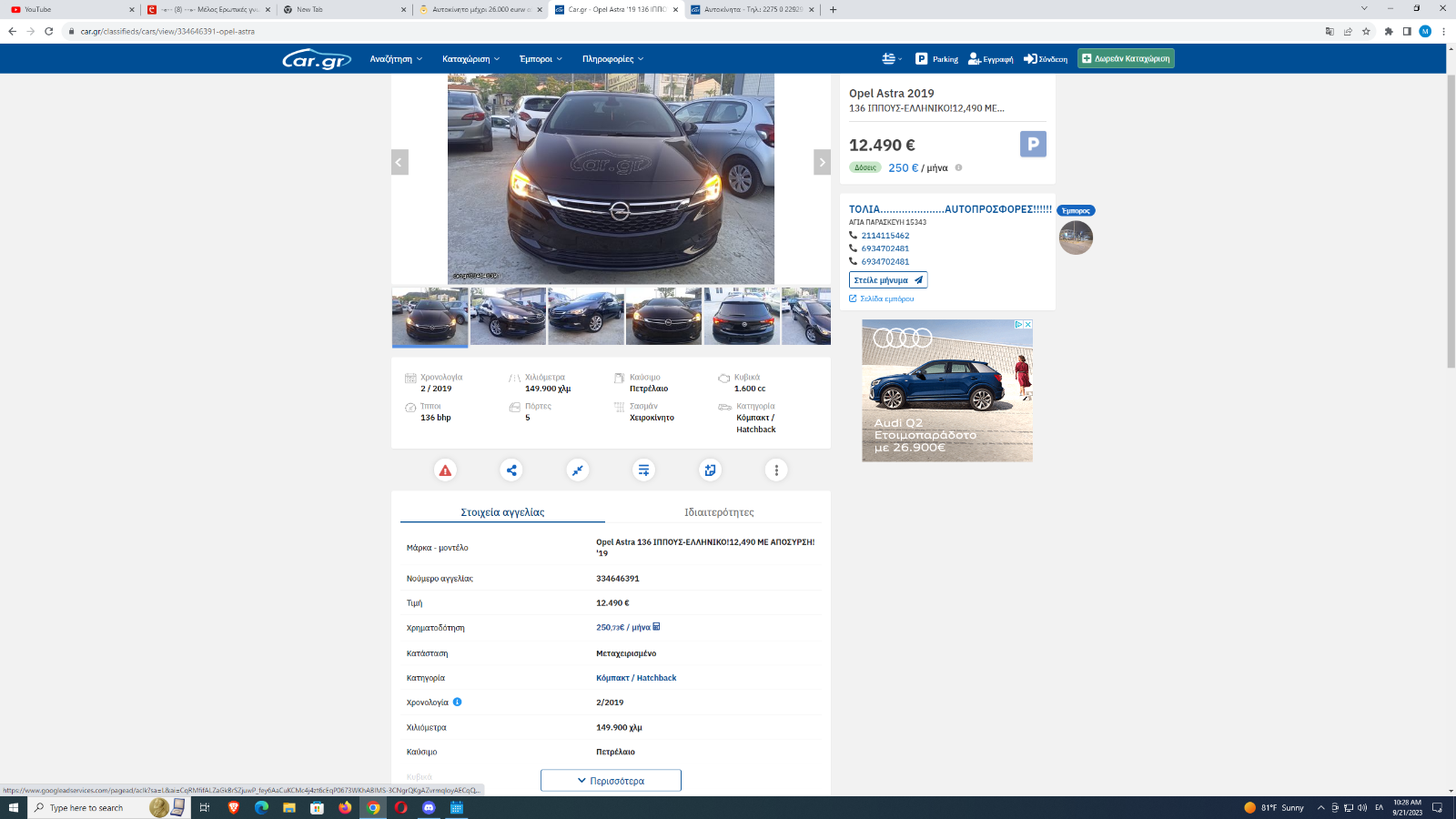Click Δωρεάν Καταχώριση button

[x=1126, y=58]
